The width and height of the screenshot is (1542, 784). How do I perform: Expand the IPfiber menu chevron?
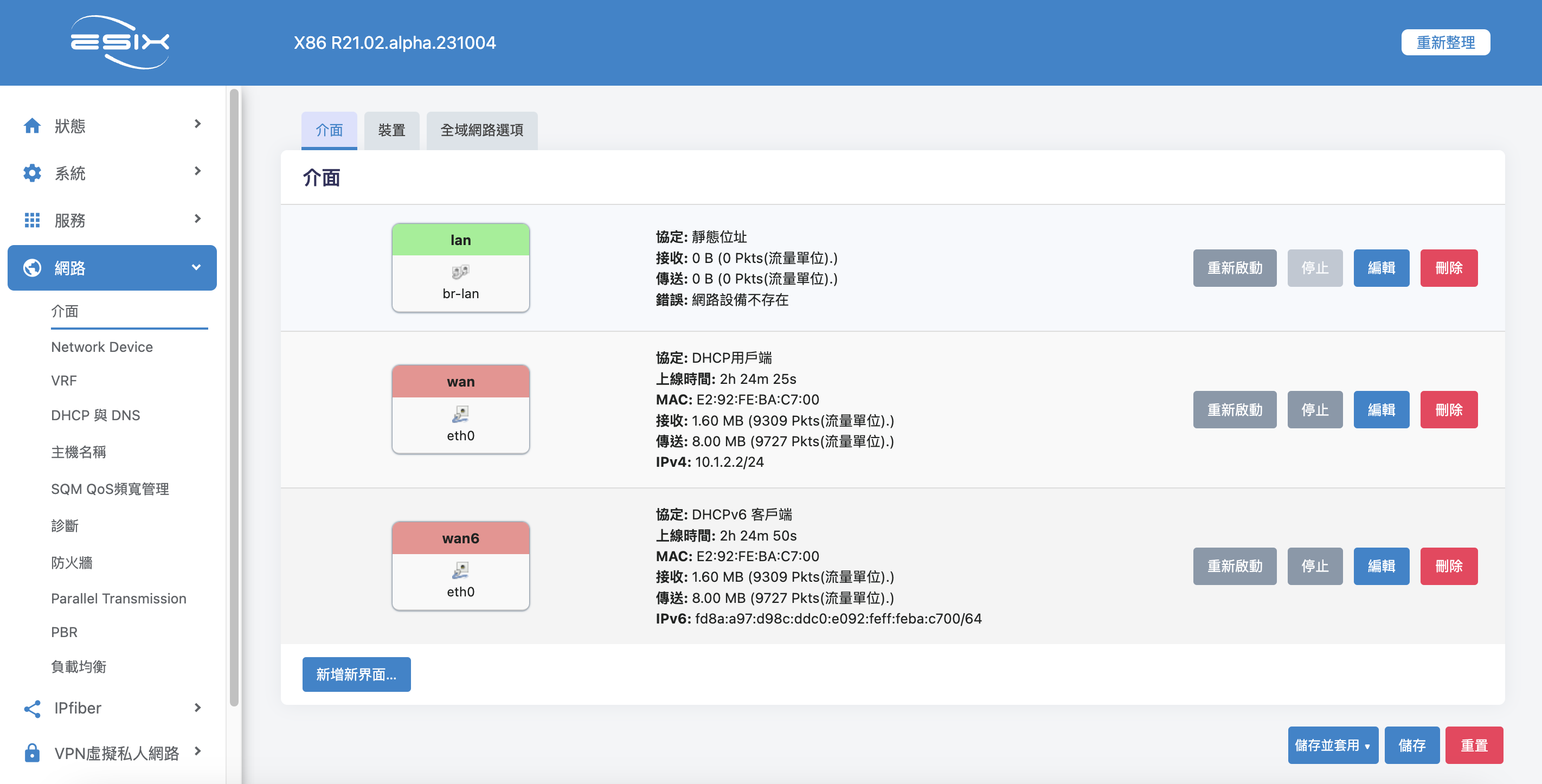pos(197,708)
